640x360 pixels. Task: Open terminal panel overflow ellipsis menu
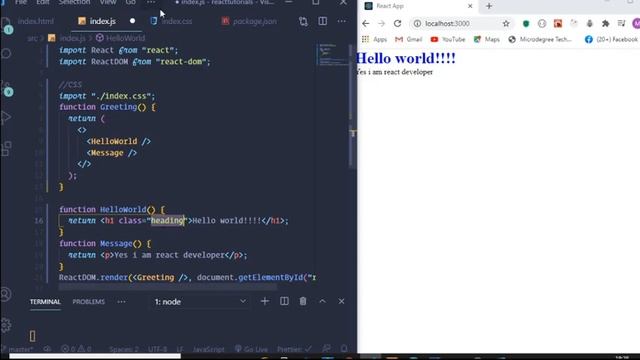click(x=121, y=302)
